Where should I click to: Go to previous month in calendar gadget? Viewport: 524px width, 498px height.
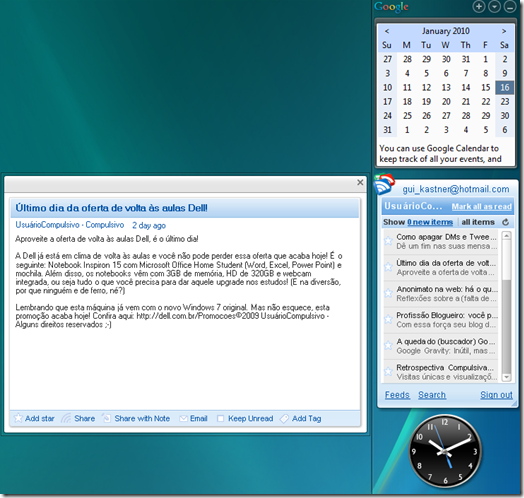pos(387,31)
